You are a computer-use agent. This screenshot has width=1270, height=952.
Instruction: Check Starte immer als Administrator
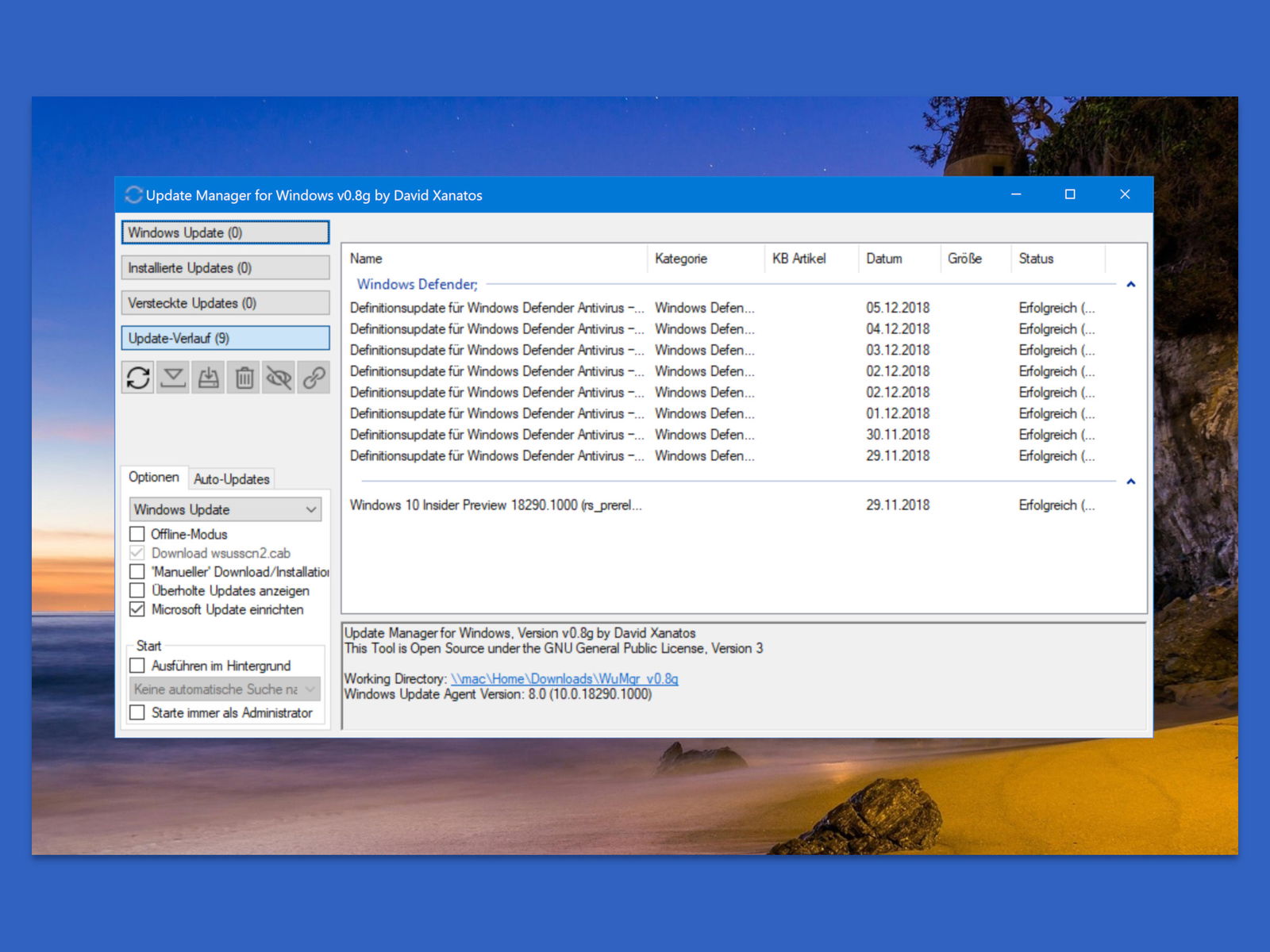[137, 712]
